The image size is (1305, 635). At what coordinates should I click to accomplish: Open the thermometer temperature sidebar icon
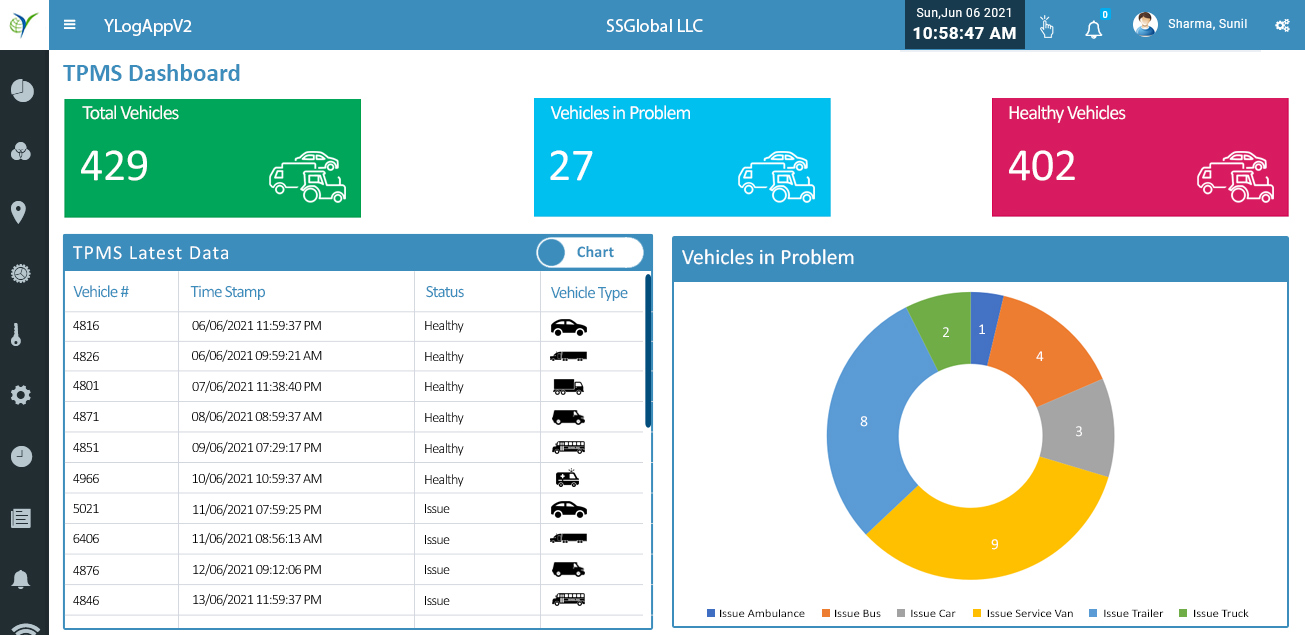pos(16,335)
